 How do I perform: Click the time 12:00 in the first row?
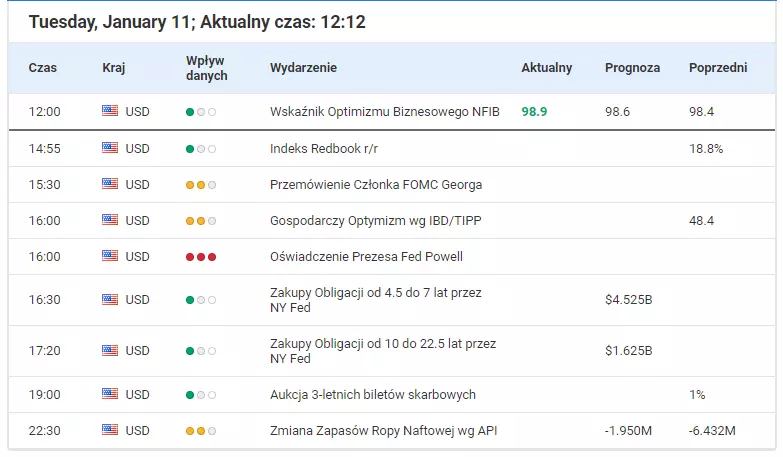point(44,111)
